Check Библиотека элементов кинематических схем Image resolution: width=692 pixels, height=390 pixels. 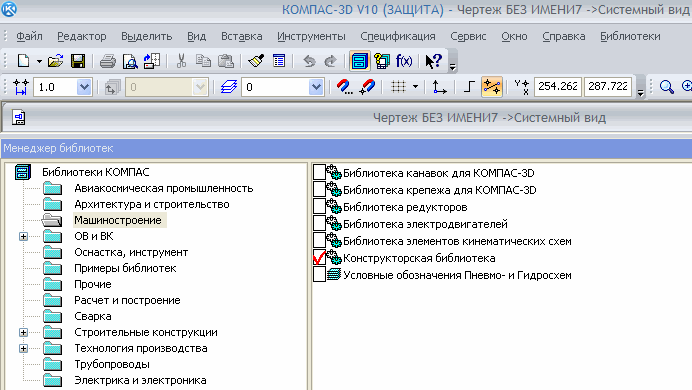319,240
